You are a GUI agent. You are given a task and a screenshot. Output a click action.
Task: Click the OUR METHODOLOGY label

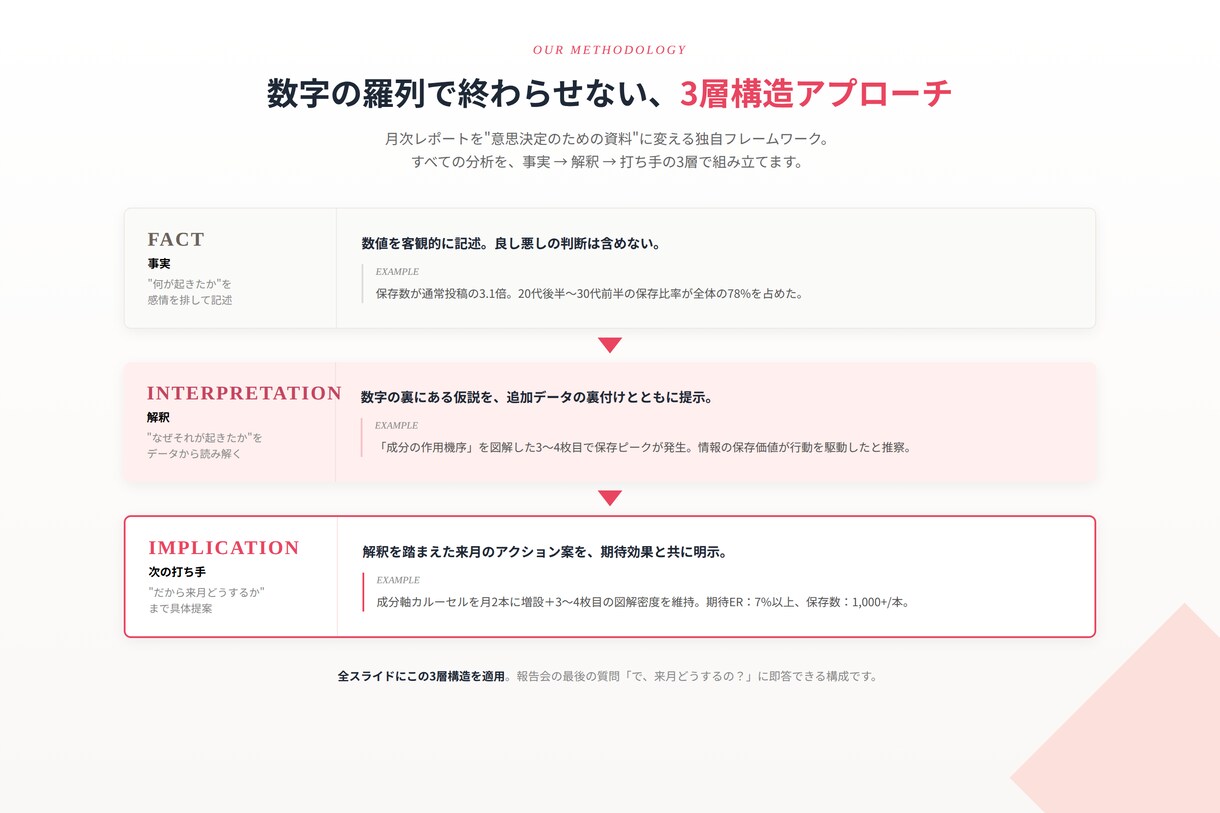click(x=610, y=50)
